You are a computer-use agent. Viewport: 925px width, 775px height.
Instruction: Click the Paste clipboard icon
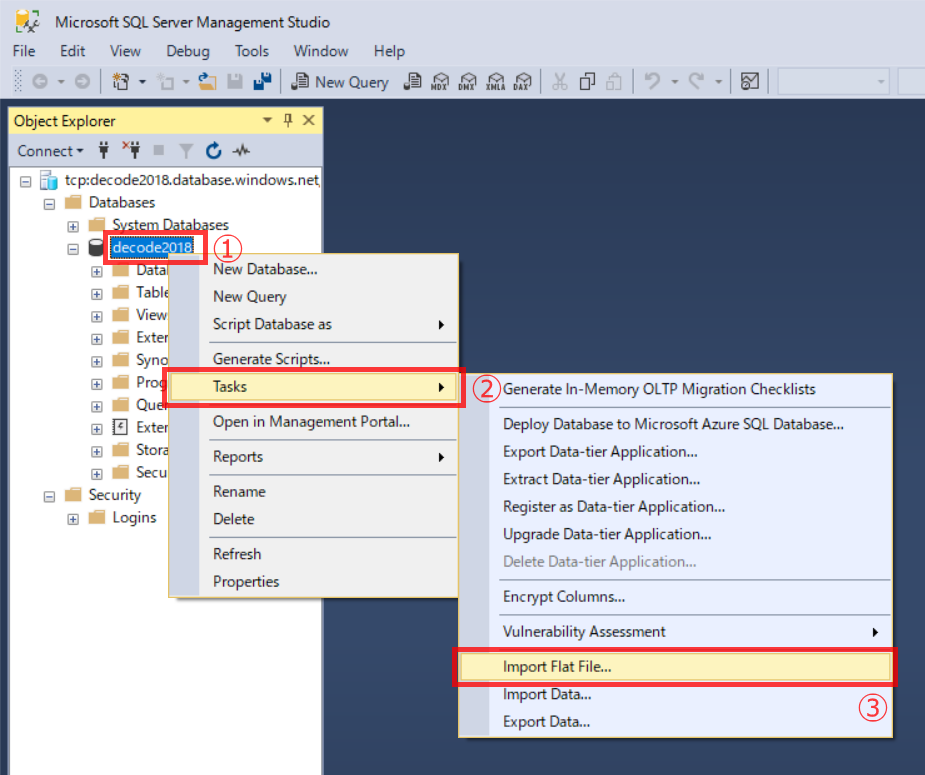(x=614, y=81)
